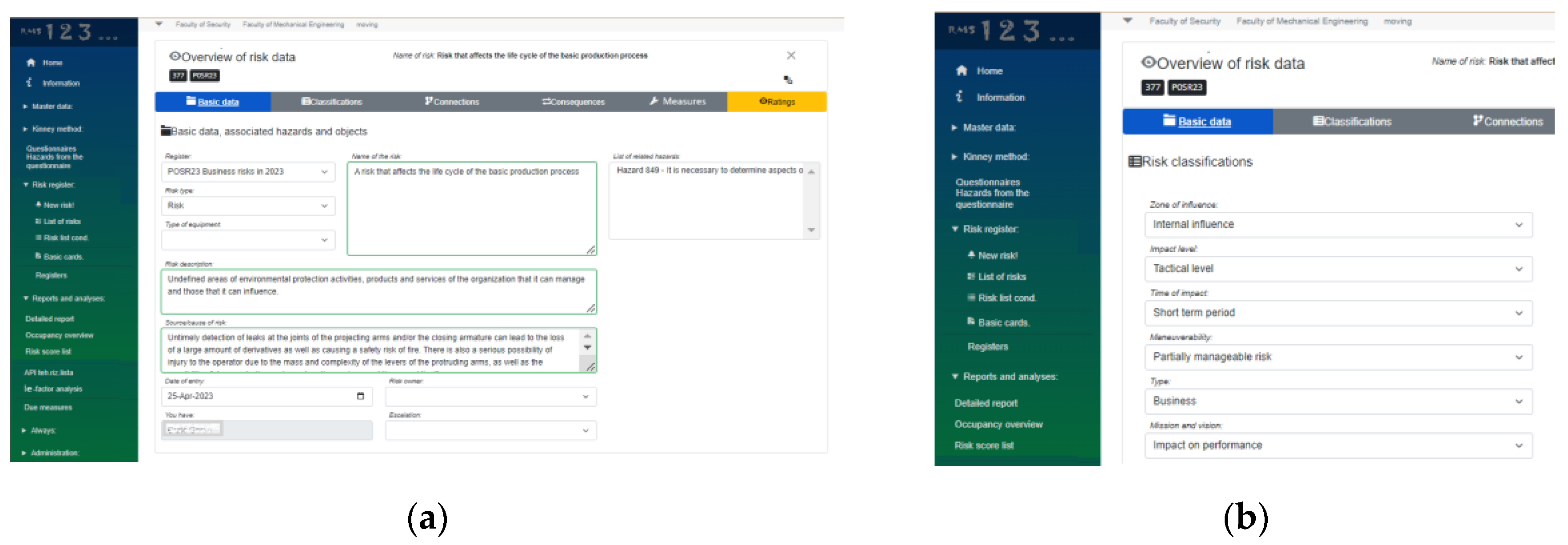Click the small icon below the close X
The height and width of the screenshot is (545, 1568).
tap(788, 80)
